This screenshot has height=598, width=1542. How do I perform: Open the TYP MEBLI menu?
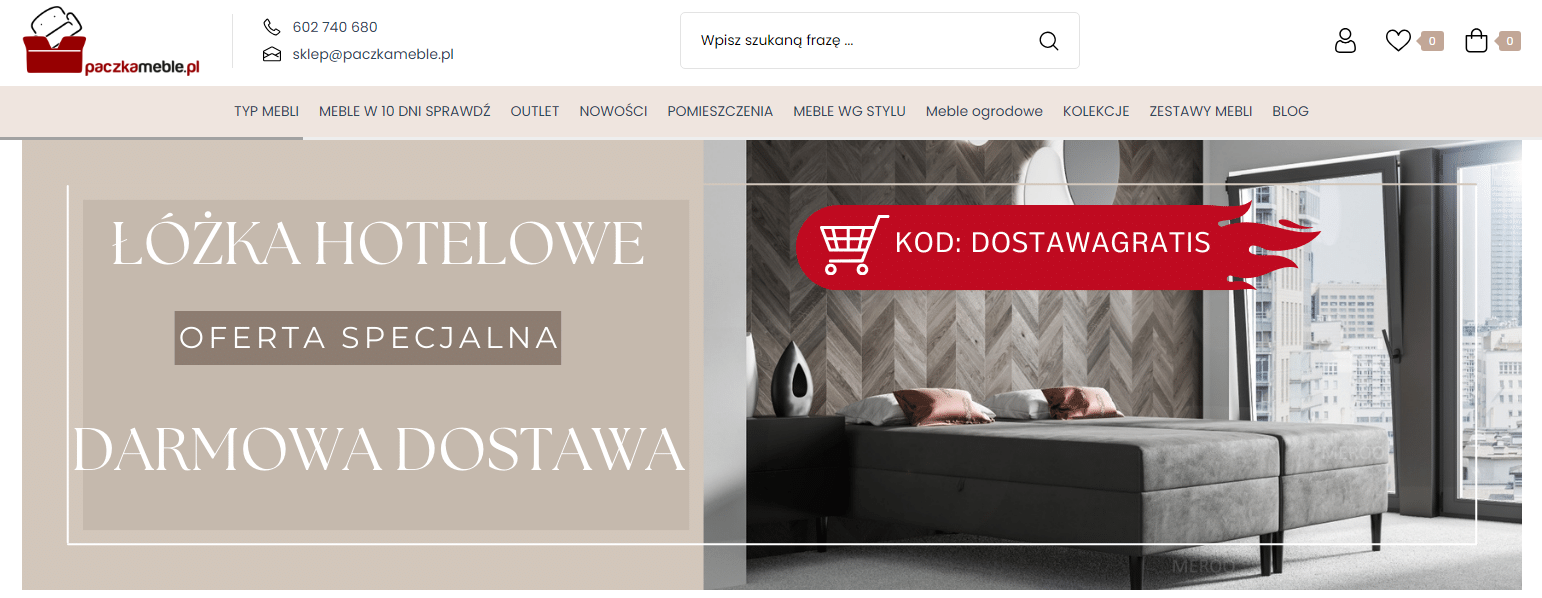(x=267, y=111)
